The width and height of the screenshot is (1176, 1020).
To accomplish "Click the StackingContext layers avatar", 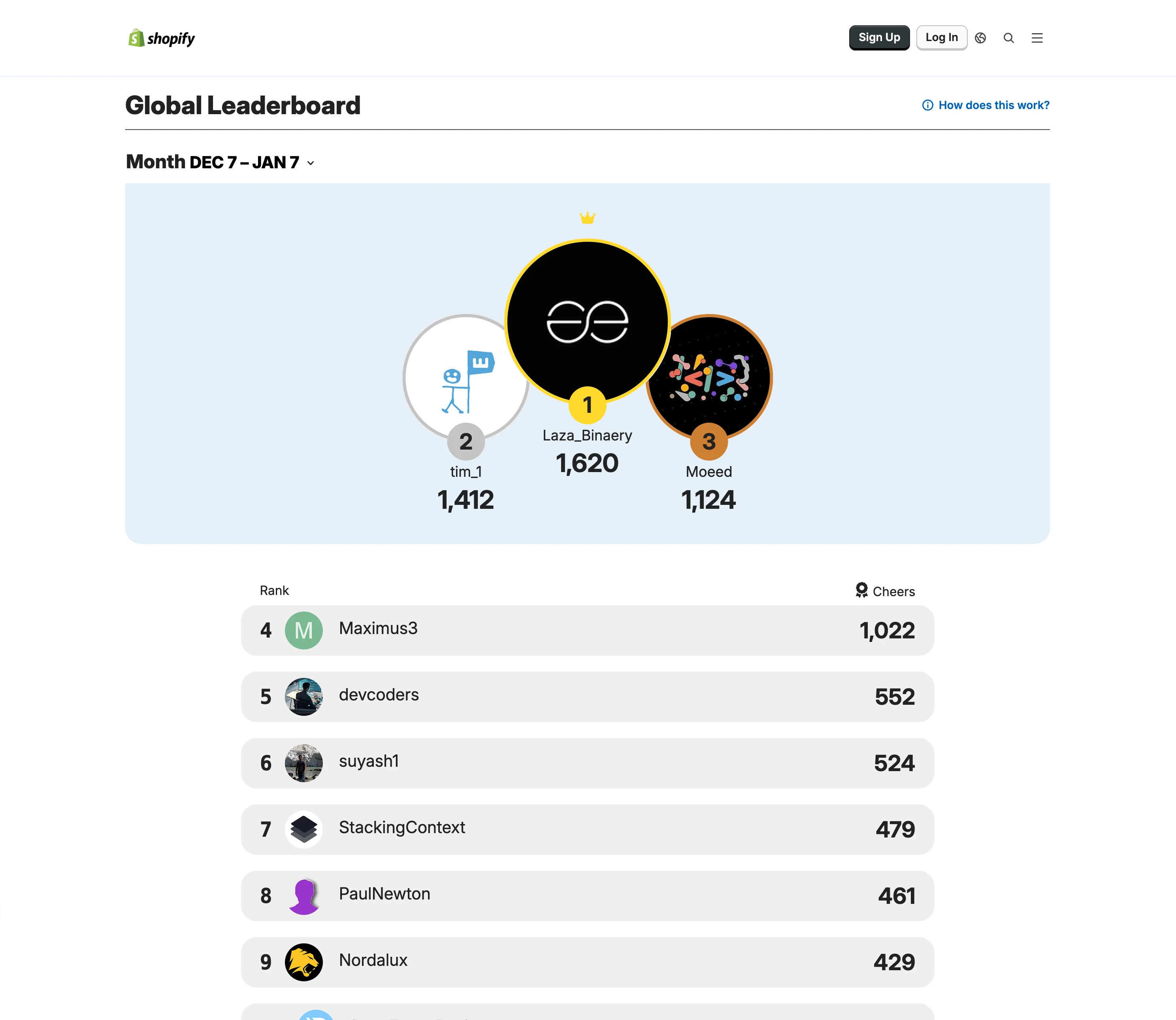I will (303, 829).
